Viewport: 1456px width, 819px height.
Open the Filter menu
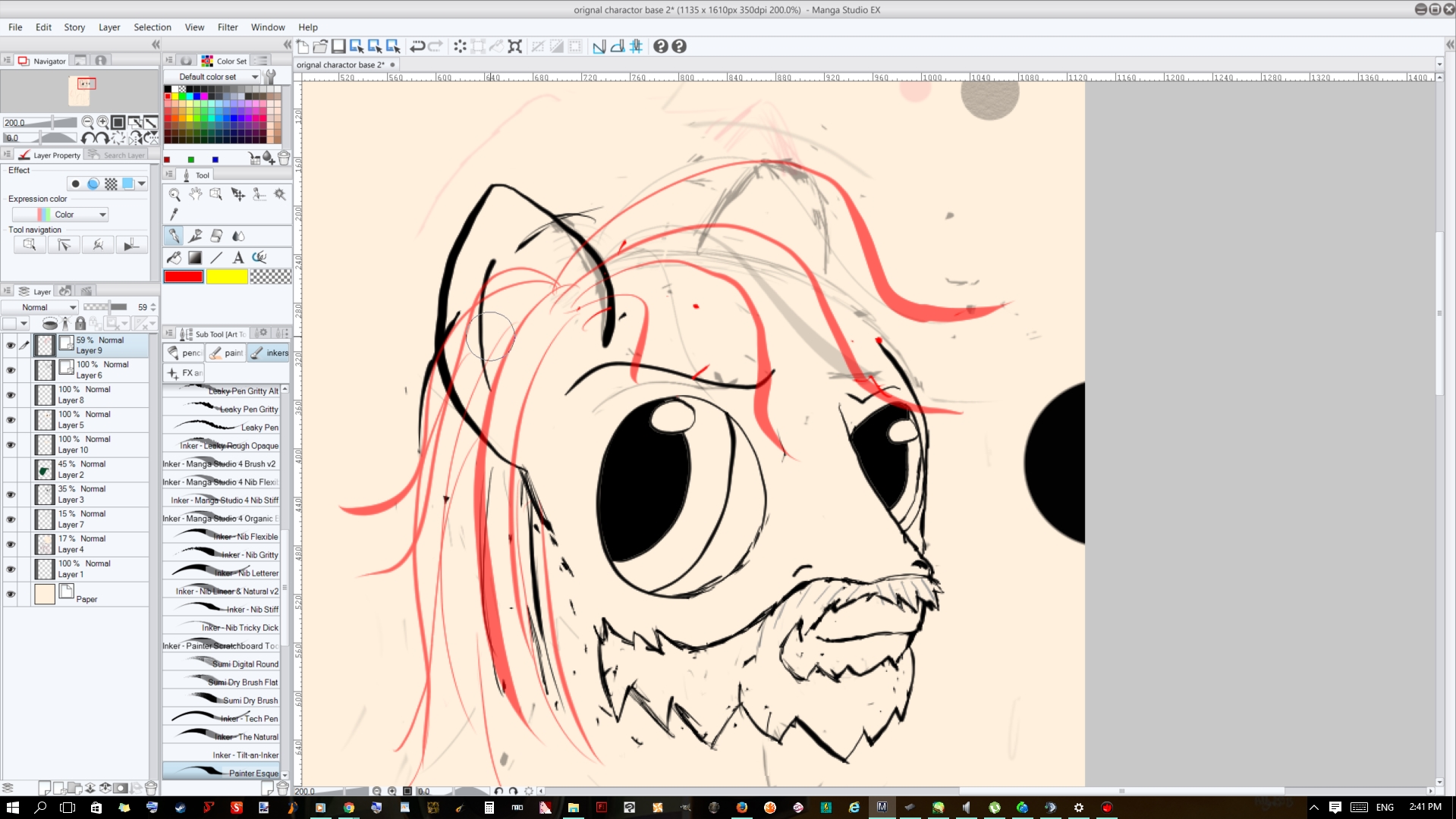(x=228, y=27)
